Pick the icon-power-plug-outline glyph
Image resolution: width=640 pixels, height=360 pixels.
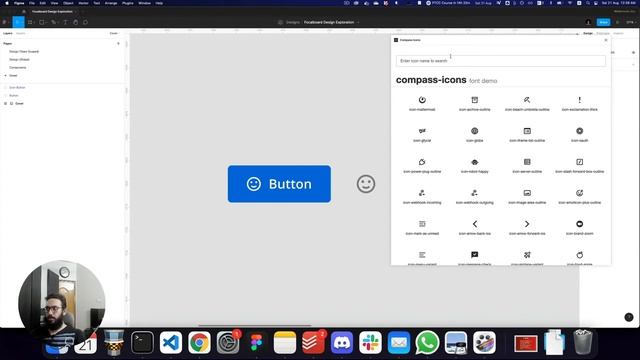click(422, 162)
